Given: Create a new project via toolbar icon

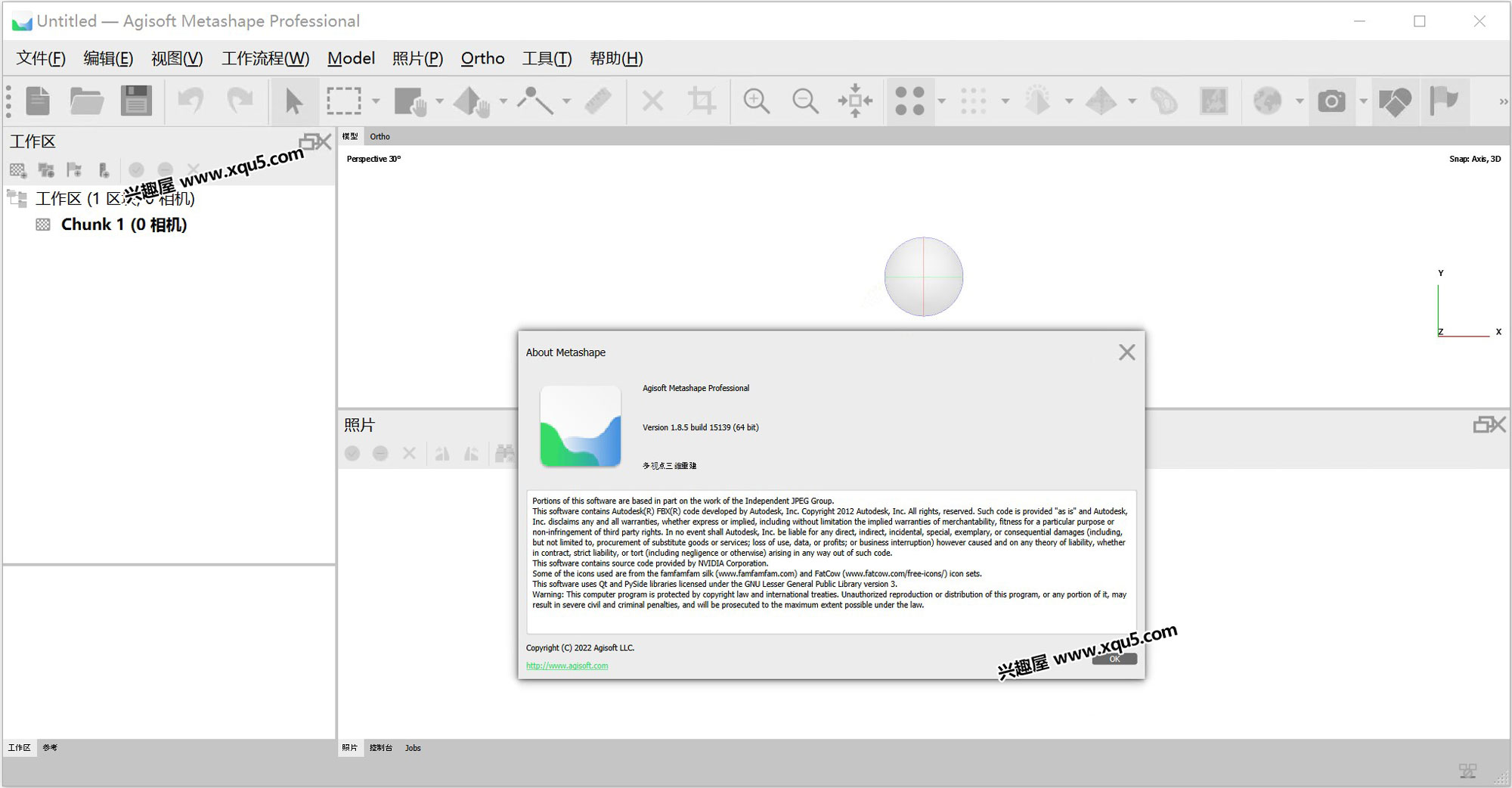Looking at the screenshot, I should (38, 101).
